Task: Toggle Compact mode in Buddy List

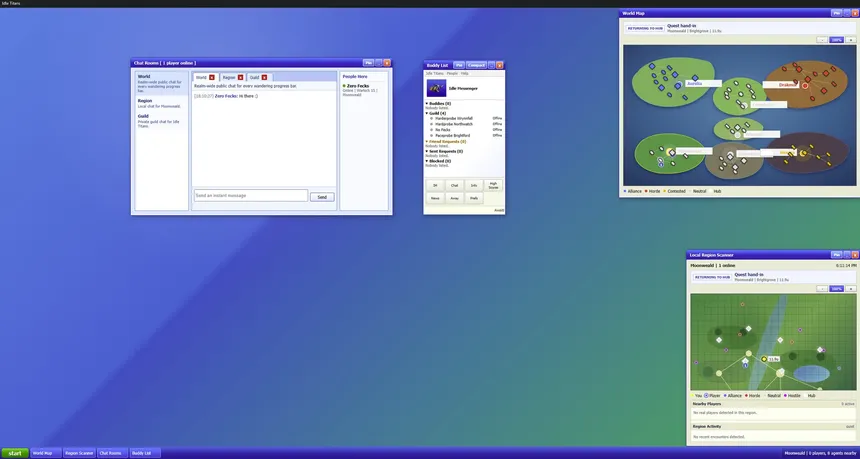Action: click(476, 65)
